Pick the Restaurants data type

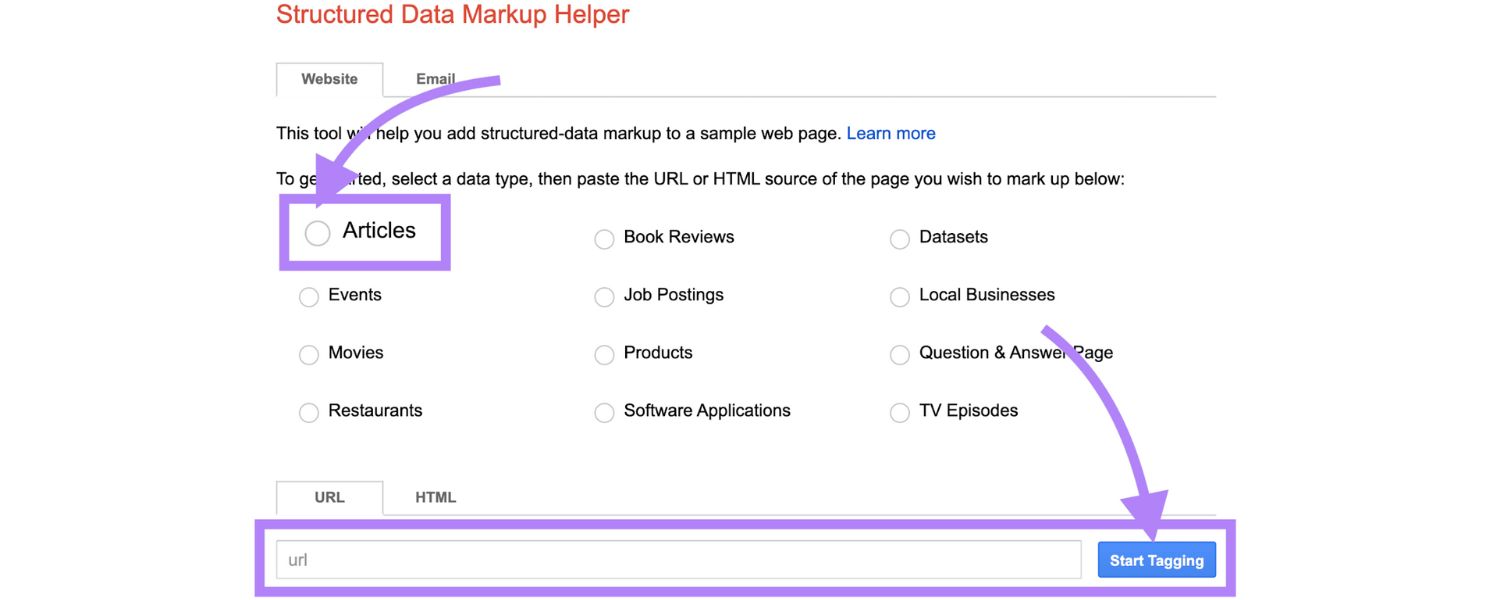[308, 412]
